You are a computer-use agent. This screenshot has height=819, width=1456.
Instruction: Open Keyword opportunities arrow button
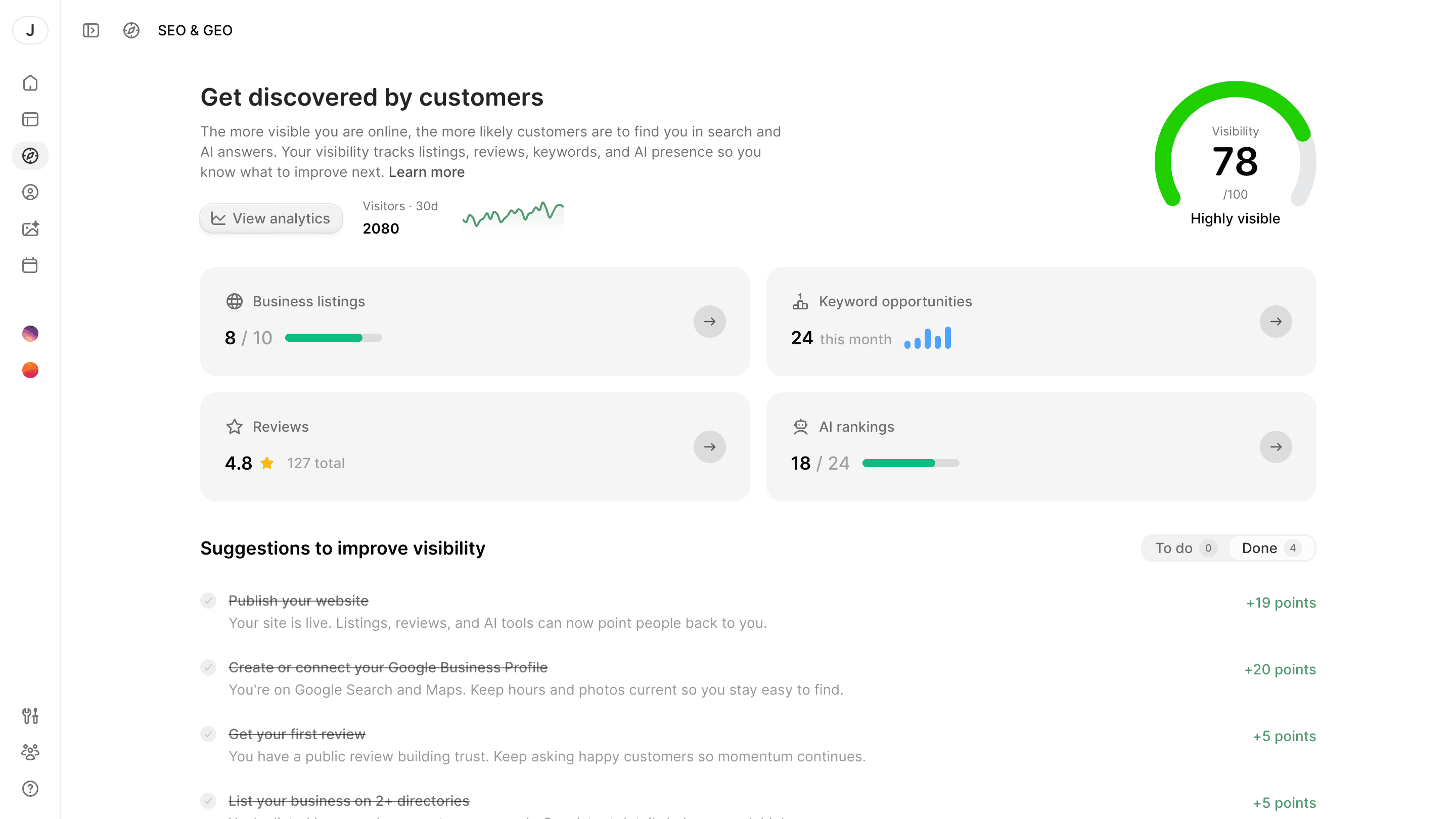[x=1276, y=322]
